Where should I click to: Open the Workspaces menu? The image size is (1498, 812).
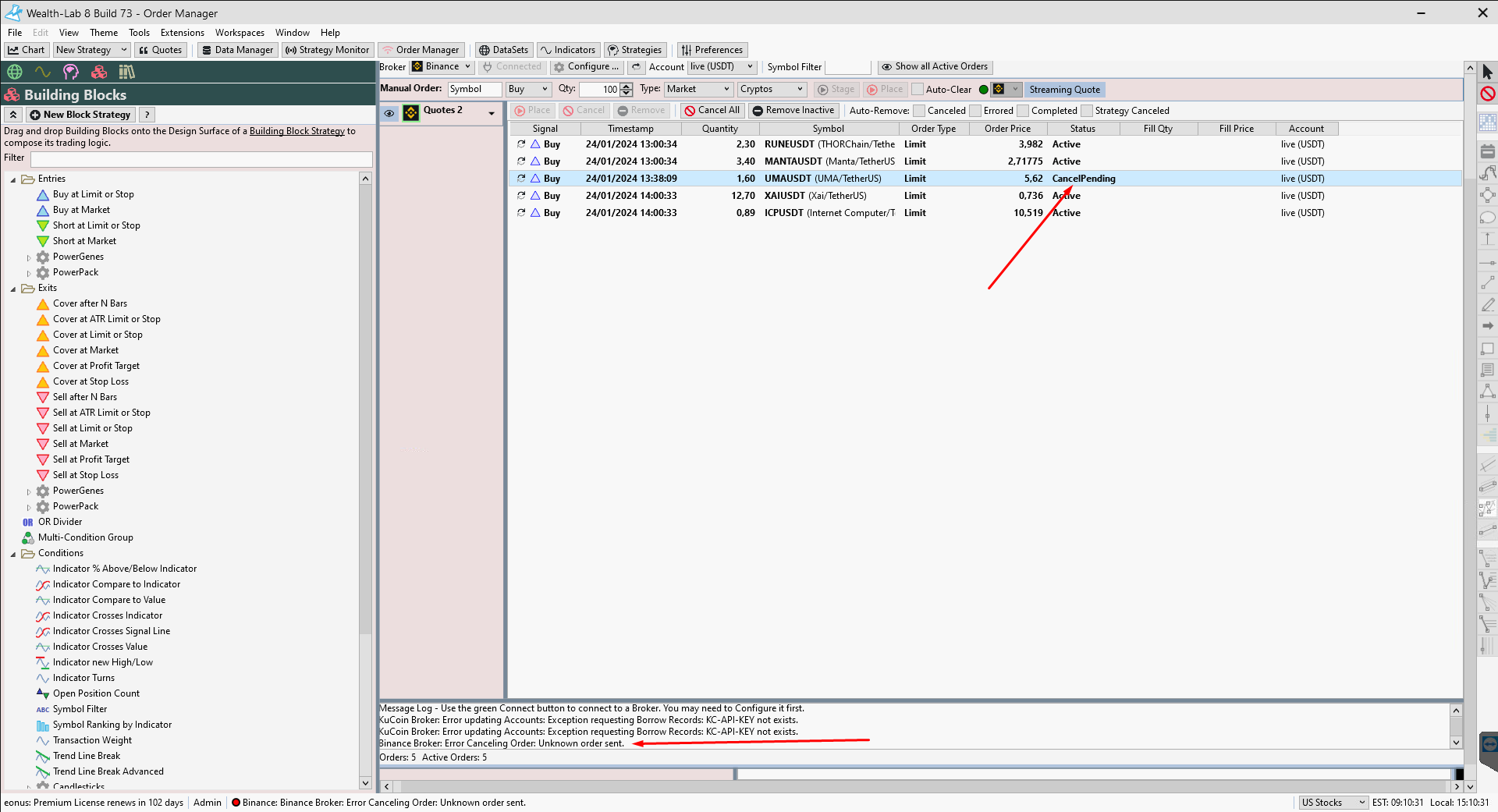(240, 33)
